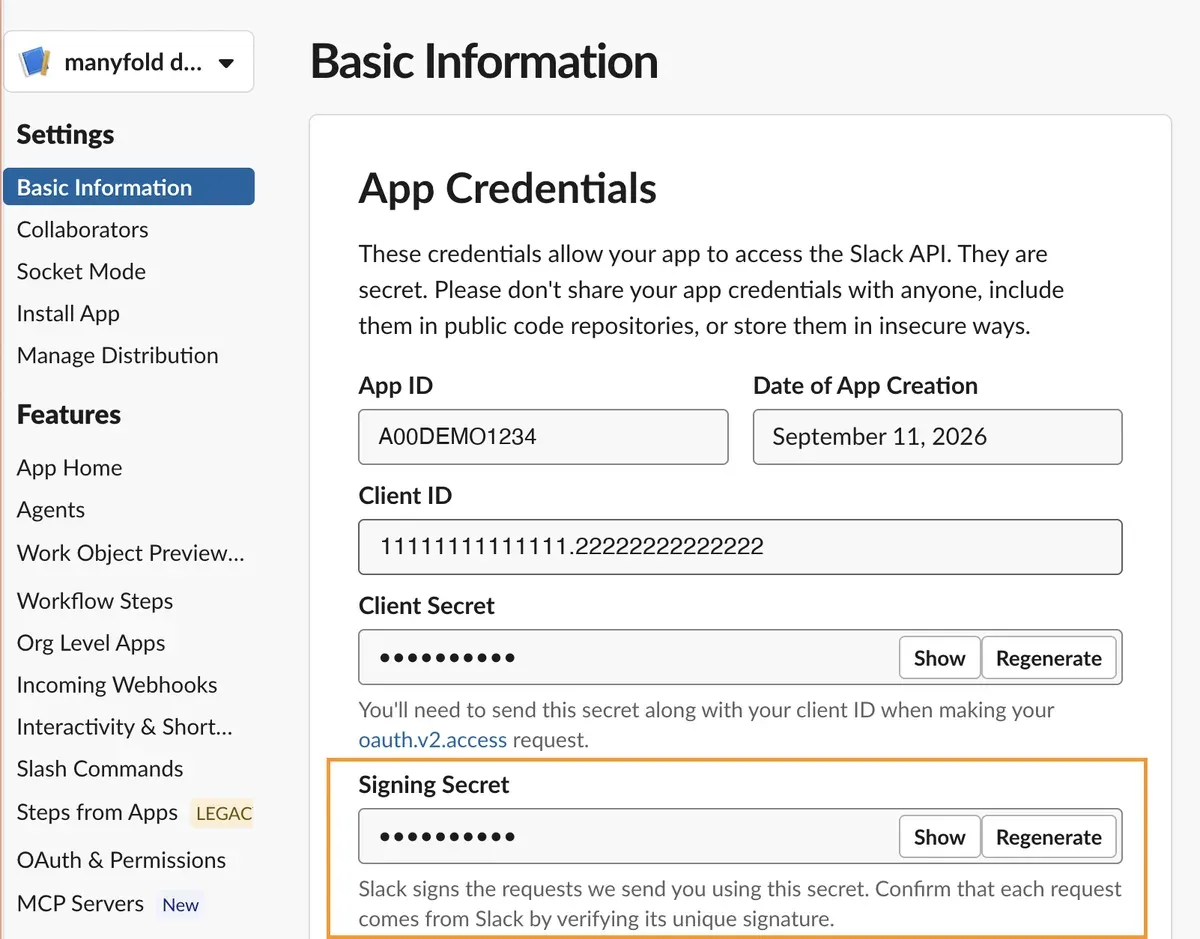Viewport: 1200px width, 939px height.
Task: Open Interactivity & Shortcuts page
Action: click(125, 727)
